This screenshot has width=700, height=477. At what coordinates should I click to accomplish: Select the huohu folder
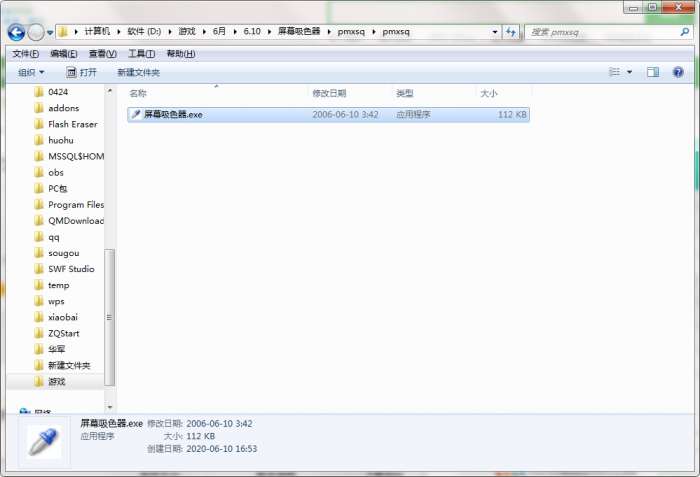click(x=61, y=140)
